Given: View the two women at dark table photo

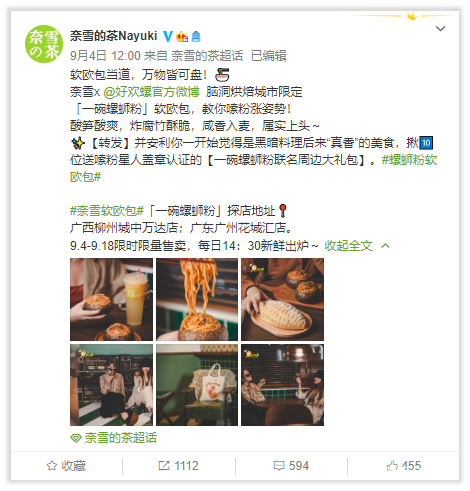Looking at the screenshot, I should tap(282, 385).
